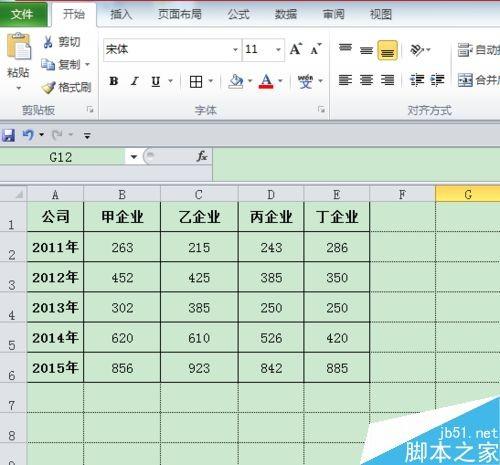The width and height of the screenshot is (500, 465).
Task: Click the Paste clipboard icon
Action: [x=19, y=46]
